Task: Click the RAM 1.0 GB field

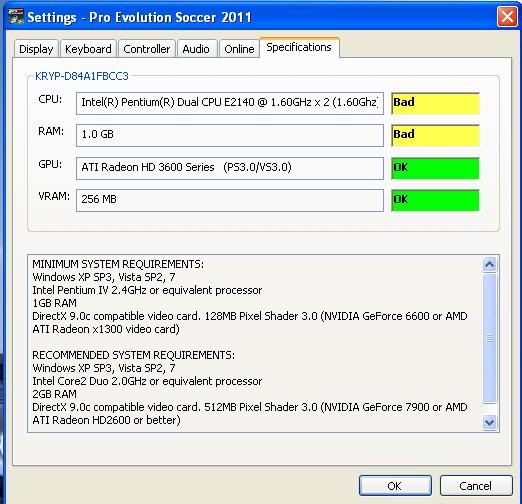Action: click(x=230, y=135)
